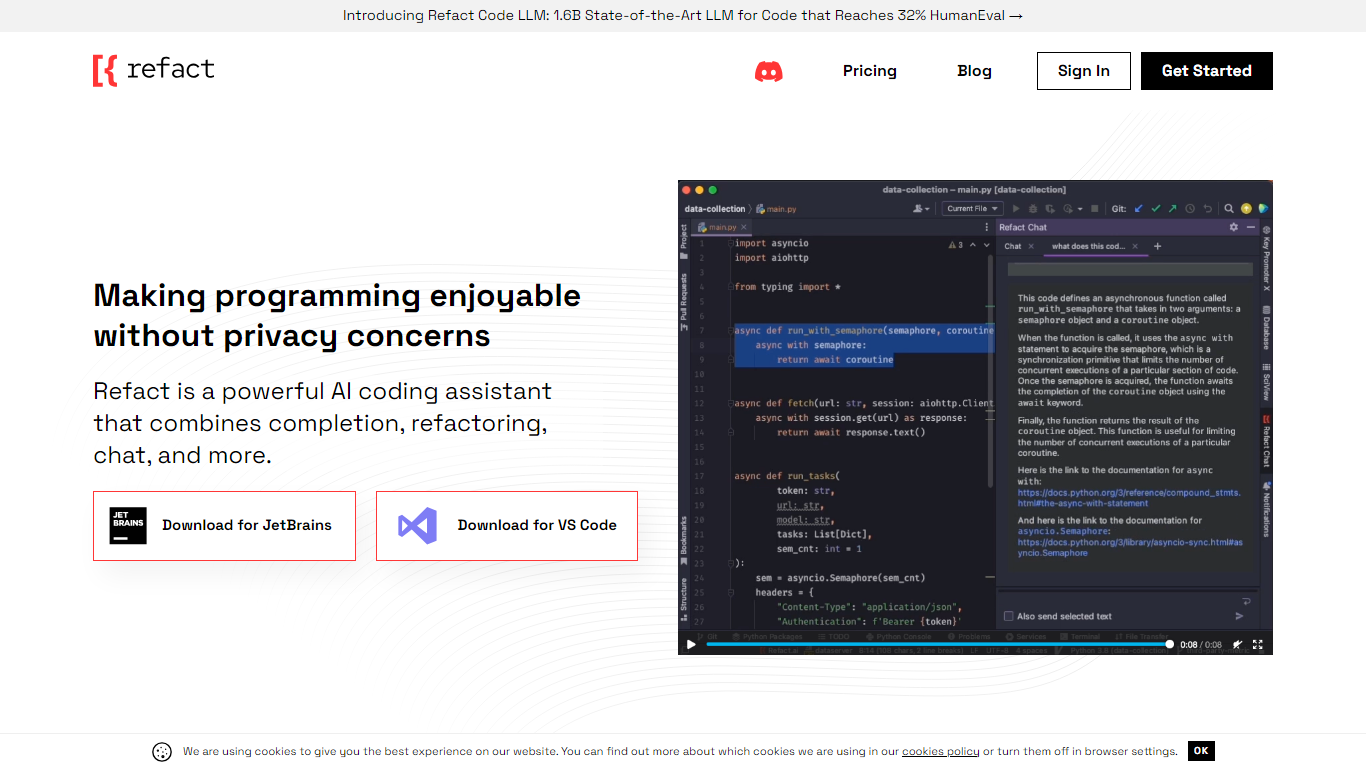Click the Sign In button

coord(1083,71)
